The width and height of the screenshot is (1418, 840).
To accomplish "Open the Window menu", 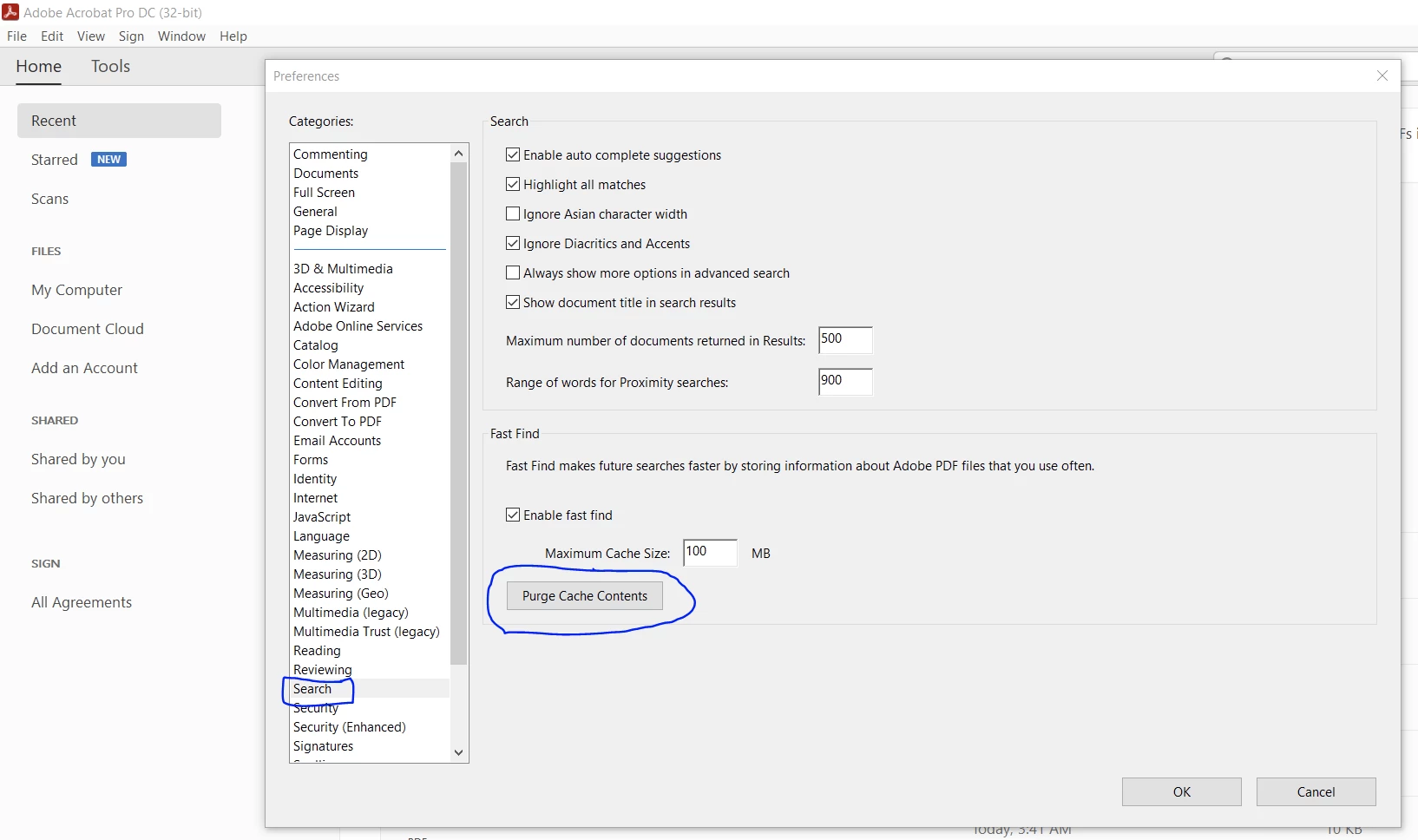I will (x=181, y=36).
